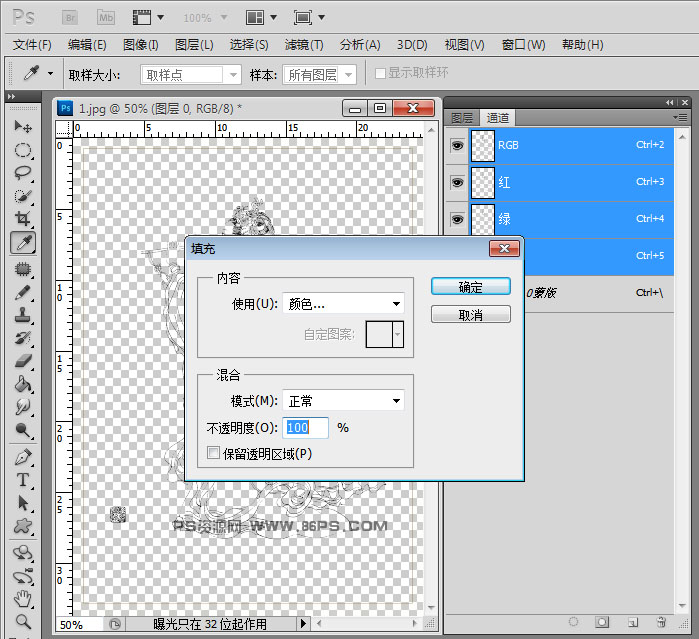The width and height of the screenshot is (699, 639).
Task: Create new channel icon
Action: click(633, 622)
